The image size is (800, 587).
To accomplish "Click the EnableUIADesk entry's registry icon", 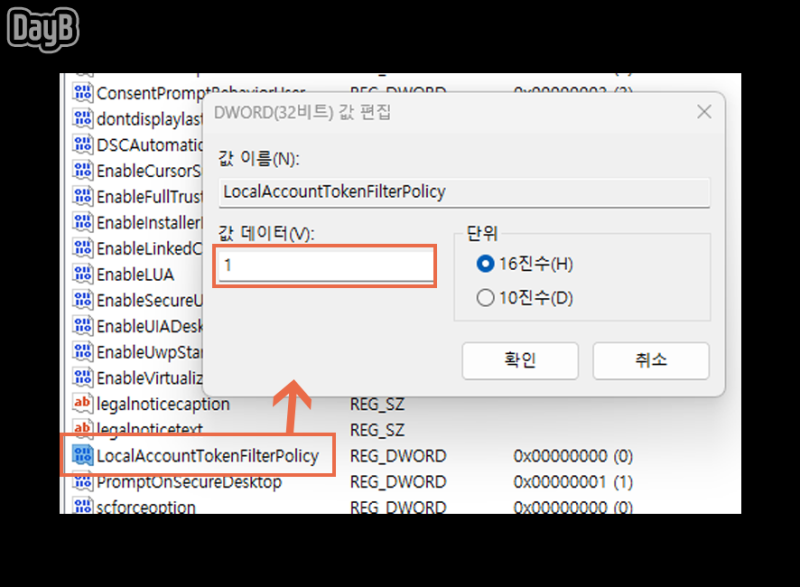I will pos(83,326).
